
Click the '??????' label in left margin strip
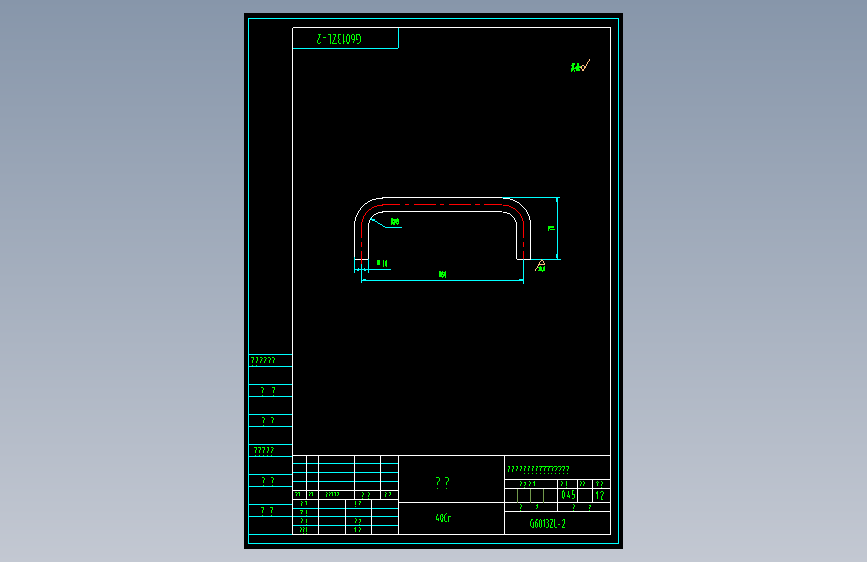coord(263,361)
